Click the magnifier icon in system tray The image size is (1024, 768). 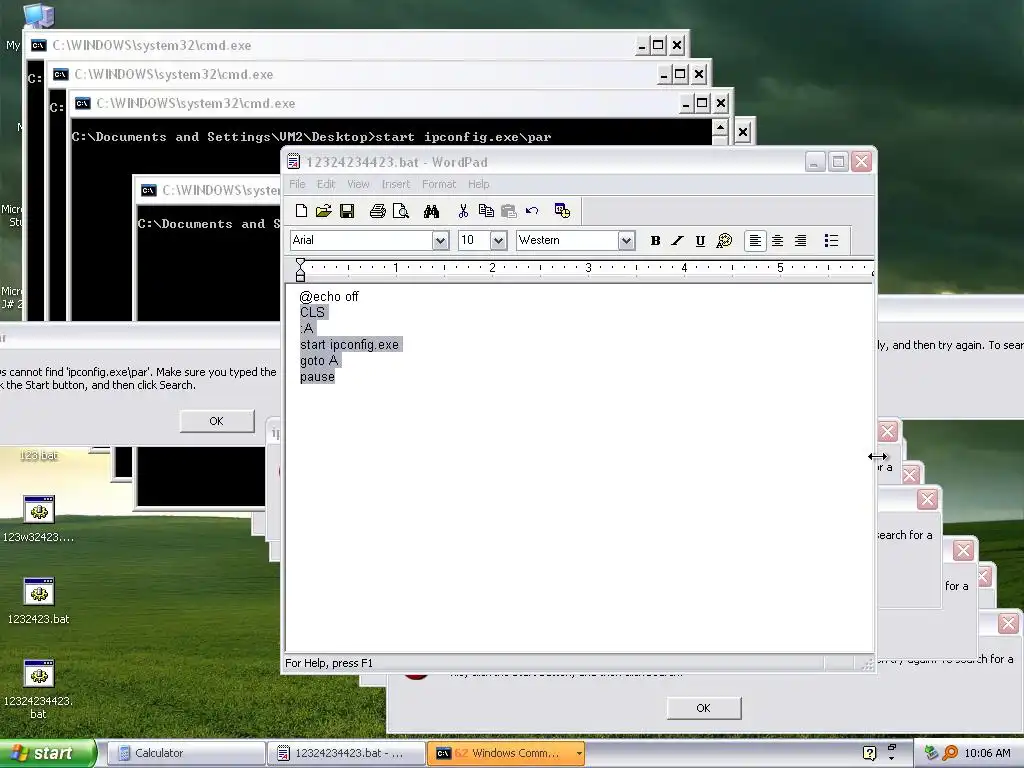pos(950,753)
